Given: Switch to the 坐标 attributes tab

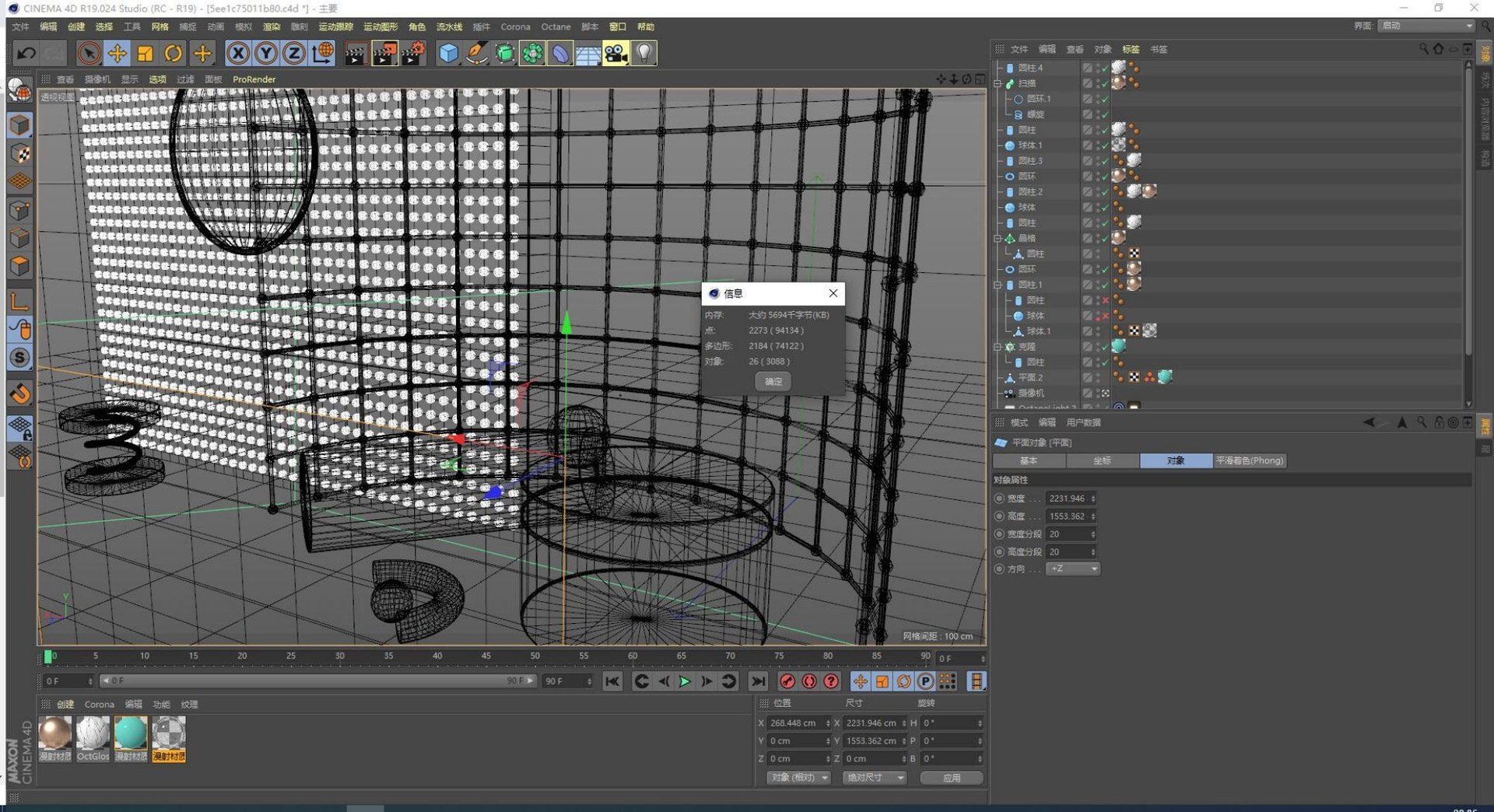Looking at the screenshot, I should (x=1102, y=460).
